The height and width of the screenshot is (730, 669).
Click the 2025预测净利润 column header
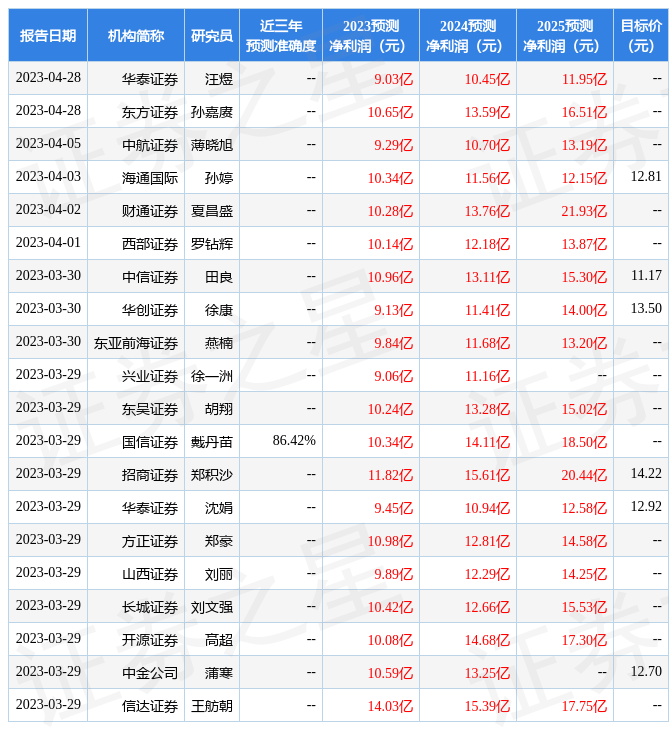564,35
